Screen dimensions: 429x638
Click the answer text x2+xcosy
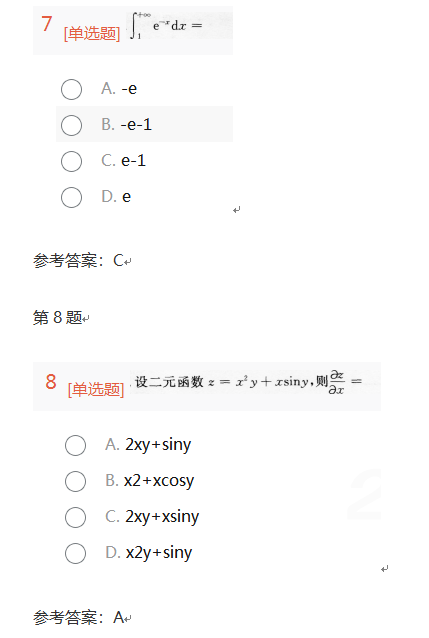click(x=159, y=481)
